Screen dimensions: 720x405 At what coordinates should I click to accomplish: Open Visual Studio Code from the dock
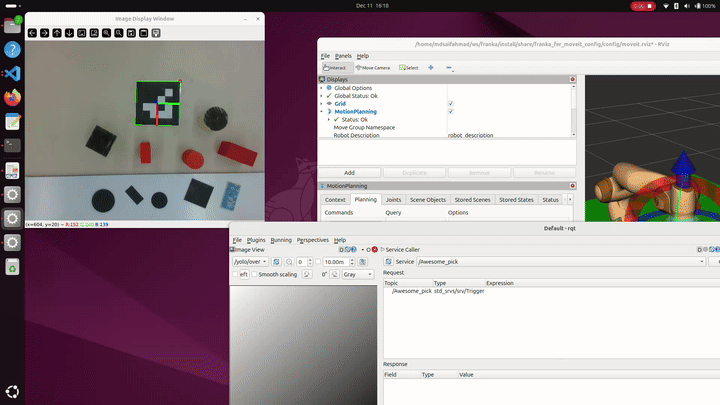click(x=12, y=73)
